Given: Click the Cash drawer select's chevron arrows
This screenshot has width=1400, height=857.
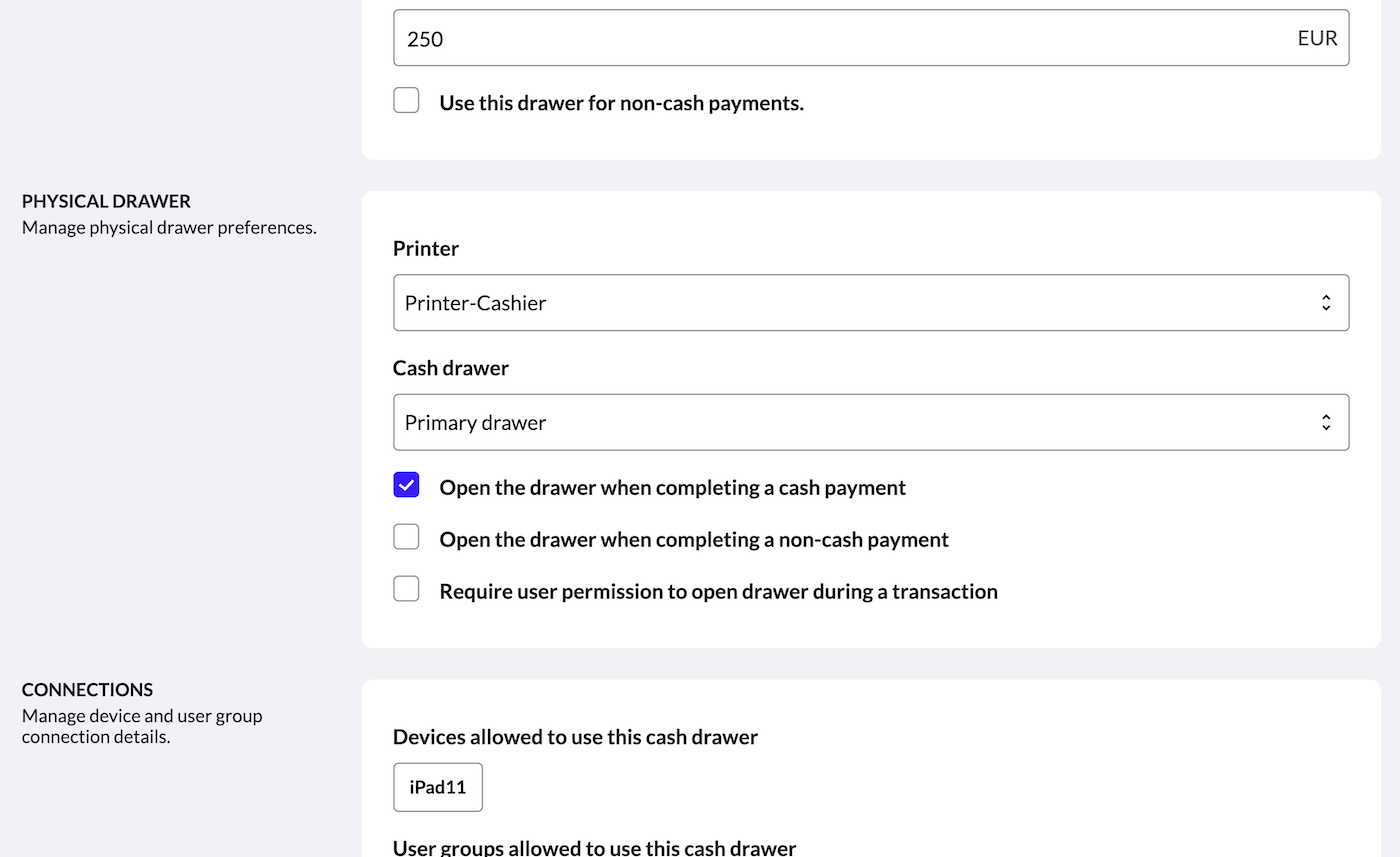Looking at the screenshot, I should pyautogui.click(x=1325, y=423).
